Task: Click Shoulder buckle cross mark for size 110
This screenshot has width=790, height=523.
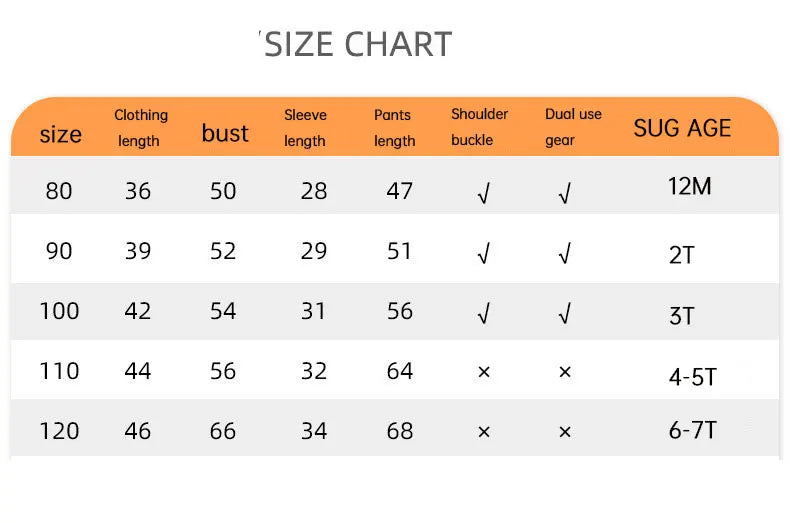Action: [484, 372]
